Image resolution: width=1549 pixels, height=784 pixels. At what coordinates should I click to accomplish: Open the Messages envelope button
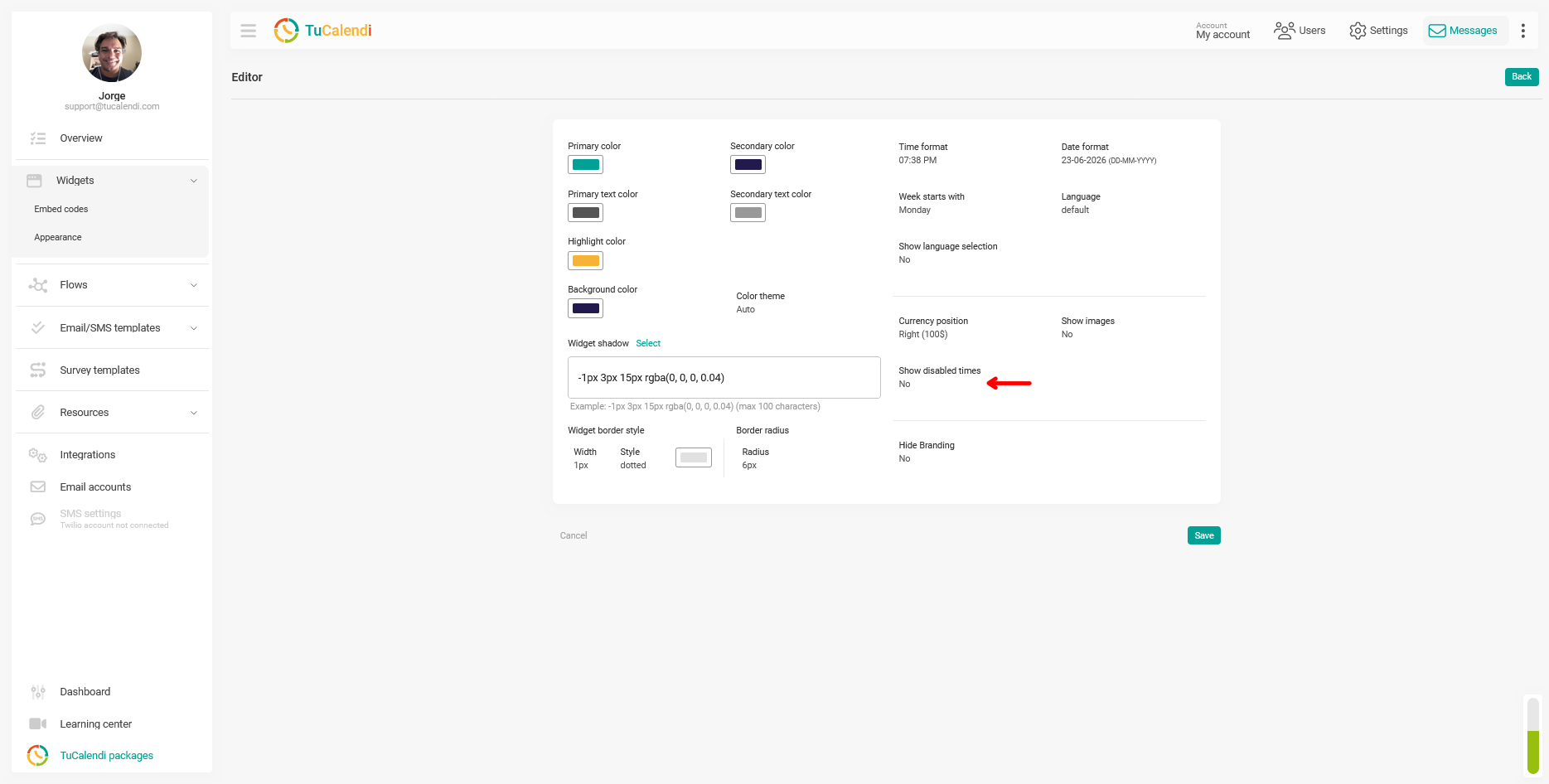[1465, 31]
